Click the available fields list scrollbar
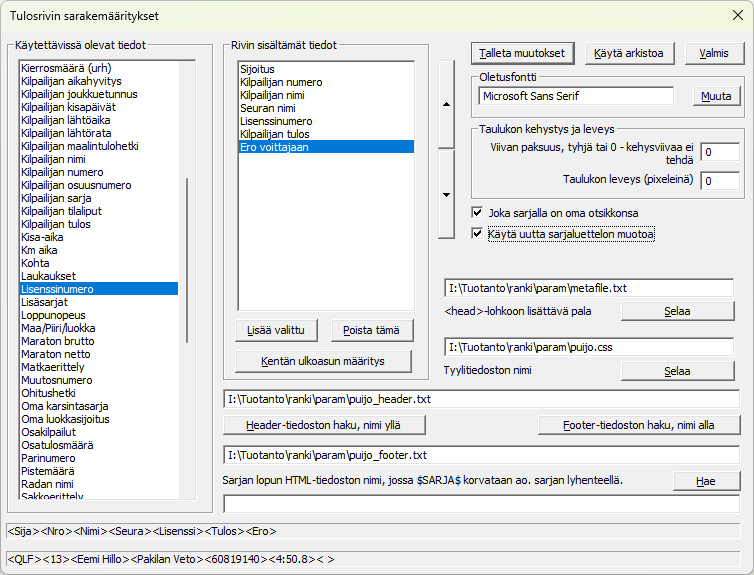The height and width of the screenshot is (575, 754). pos(185,280)
